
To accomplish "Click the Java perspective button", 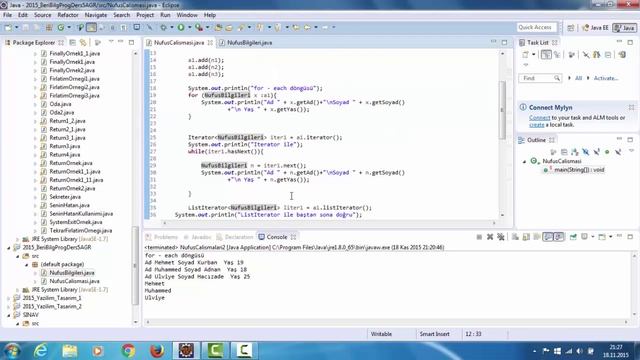I will (625, 28).
